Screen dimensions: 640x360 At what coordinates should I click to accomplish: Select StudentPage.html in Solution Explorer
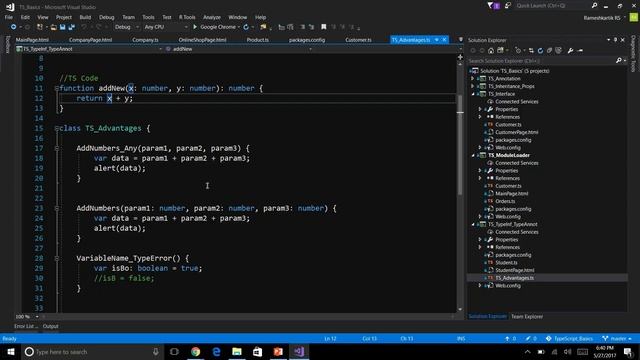pos(515,270)
